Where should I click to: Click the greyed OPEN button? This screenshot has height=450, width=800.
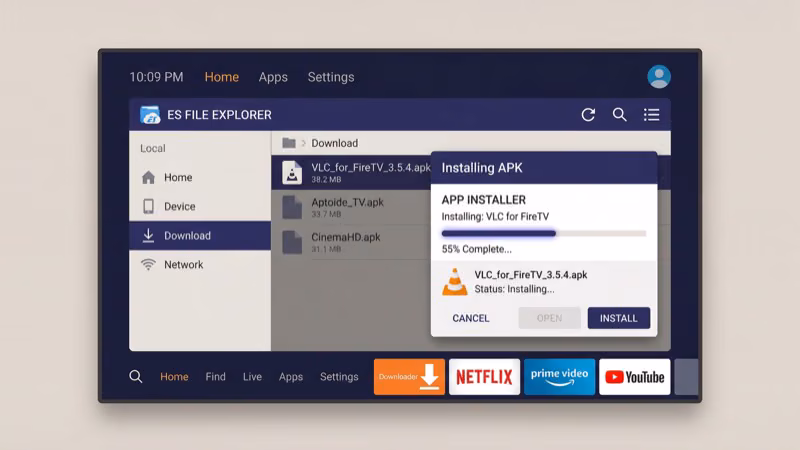point(549,318)
